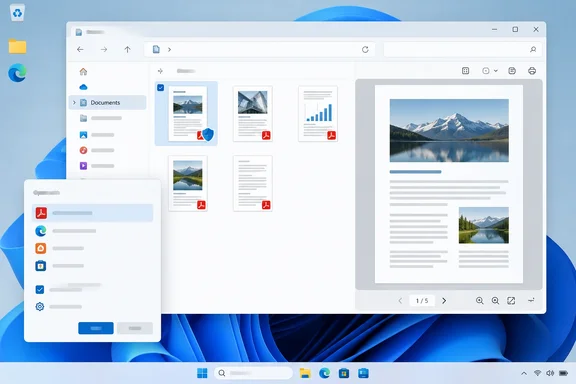Open the purple Videos library sidebar icon
576x384 pixels.
[x=83, y=166]
